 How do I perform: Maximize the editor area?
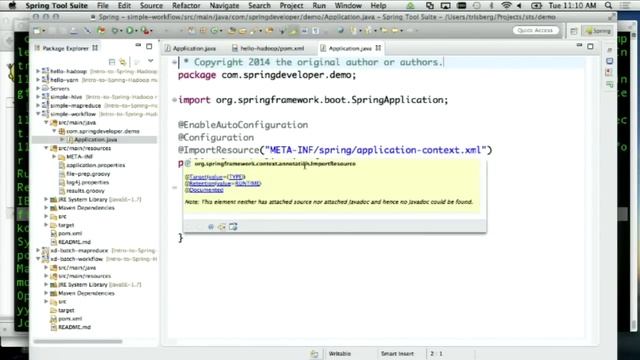[590, 47]
